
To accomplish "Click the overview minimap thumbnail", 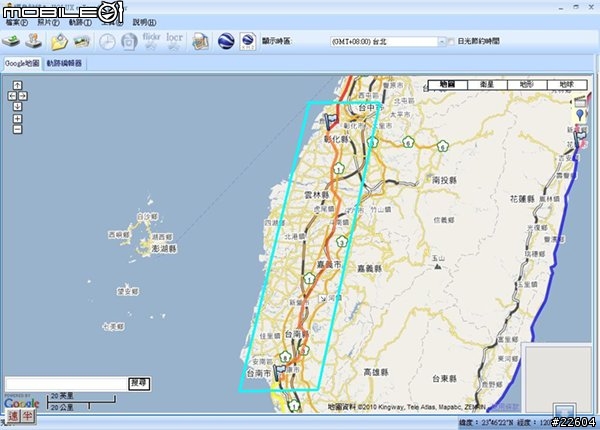I will (x=558, y=378).
